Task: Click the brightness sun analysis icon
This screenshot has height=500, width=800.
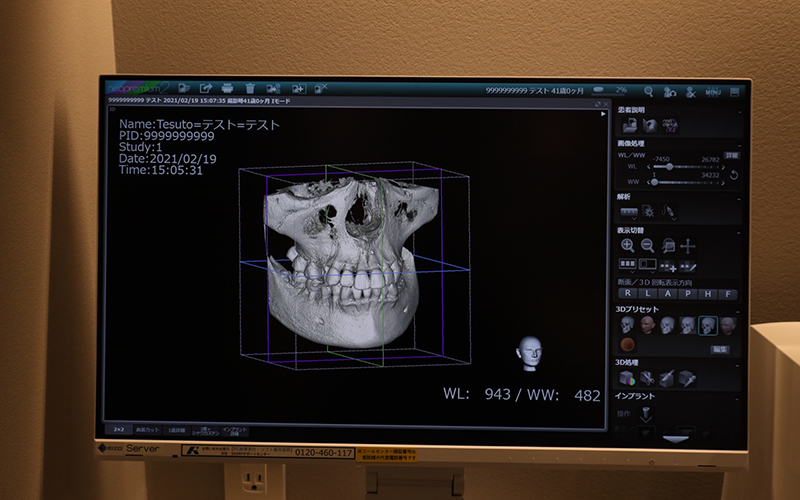Action: [648, 212]
